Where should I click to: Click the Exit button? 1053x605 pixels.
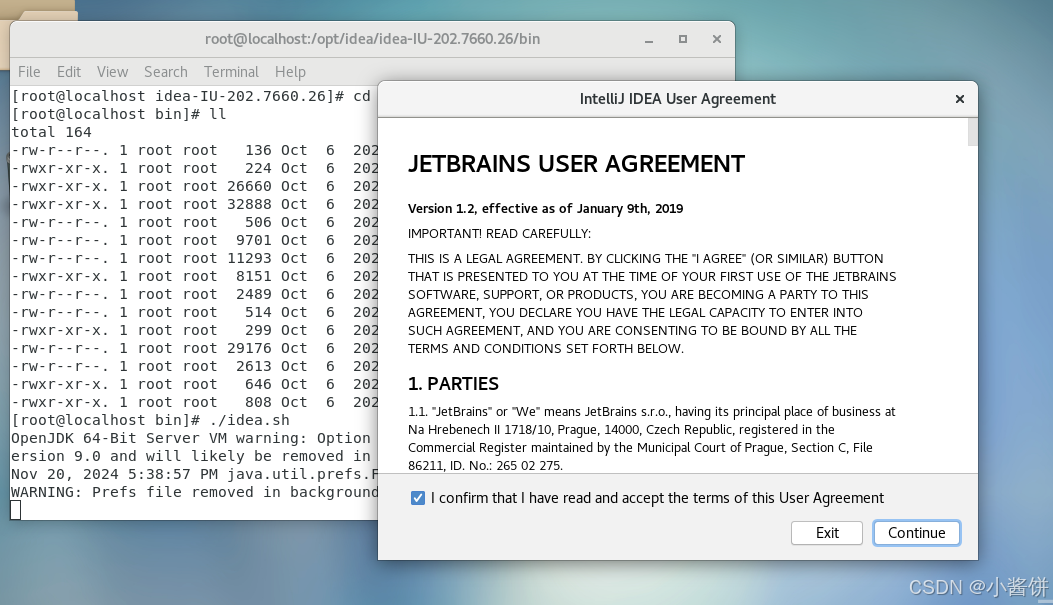point(827,532)
